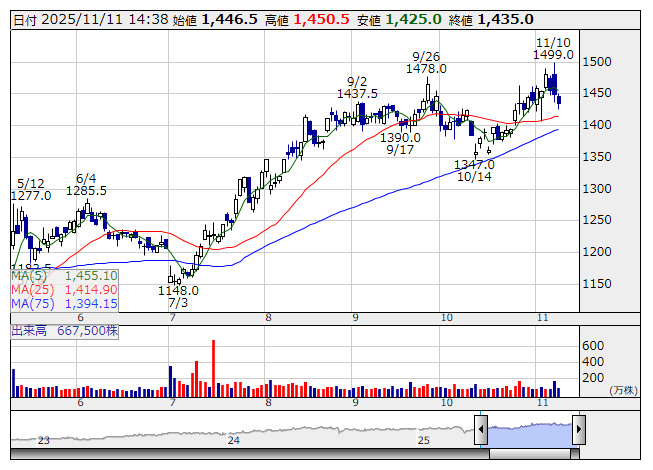Click the 1150 price axis label
The image size is (653, 470).
point(597,284)
